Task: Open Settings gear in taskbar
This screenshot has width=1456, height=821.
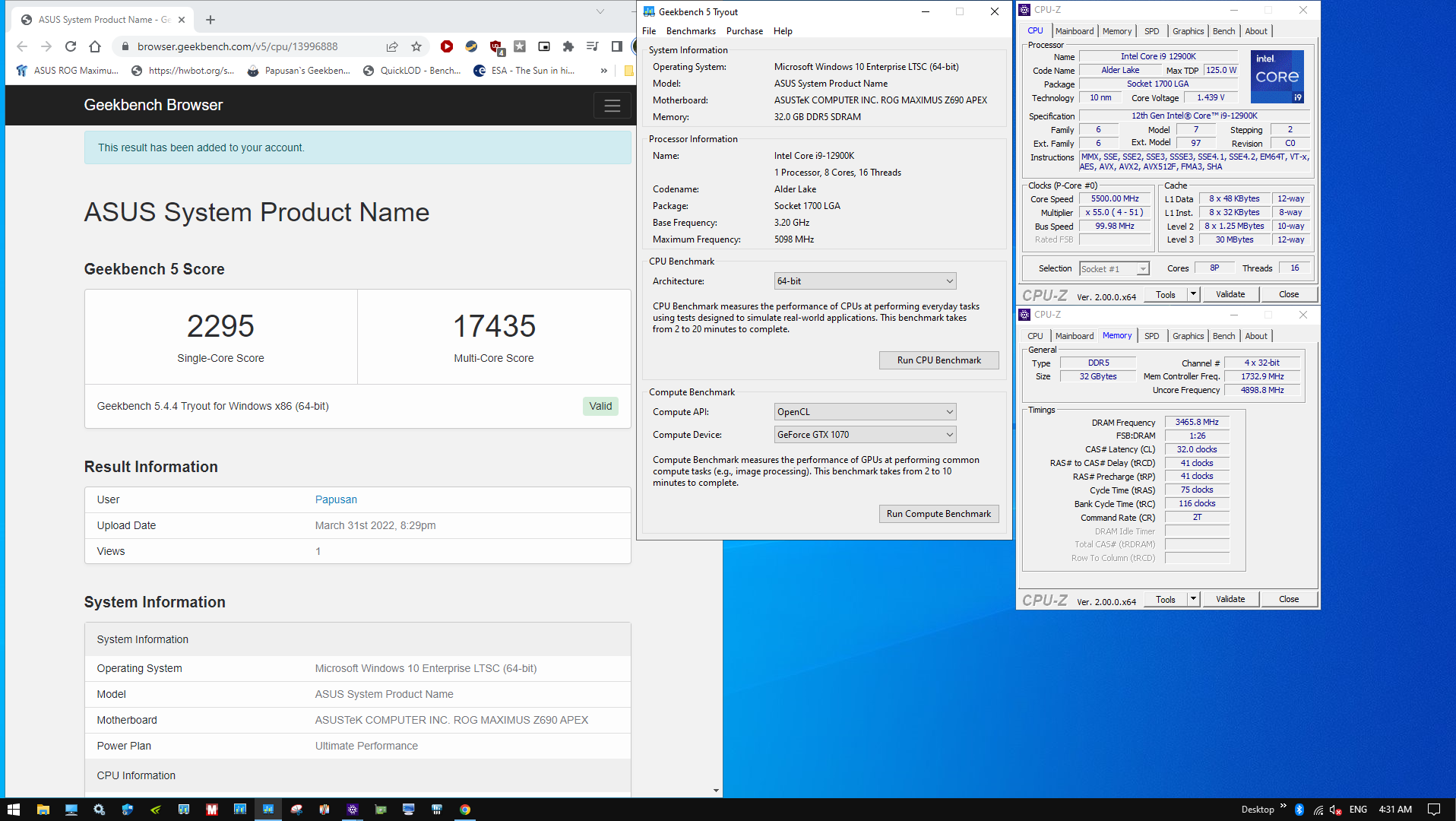Action: tap(100, 810)
